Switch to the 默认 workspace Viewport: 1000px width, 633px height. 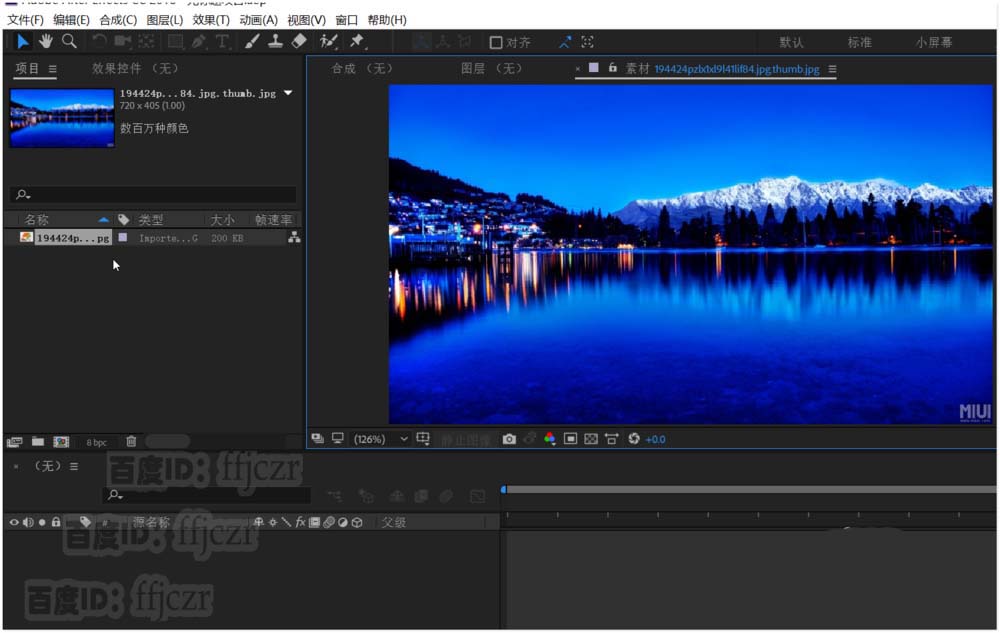791,43
